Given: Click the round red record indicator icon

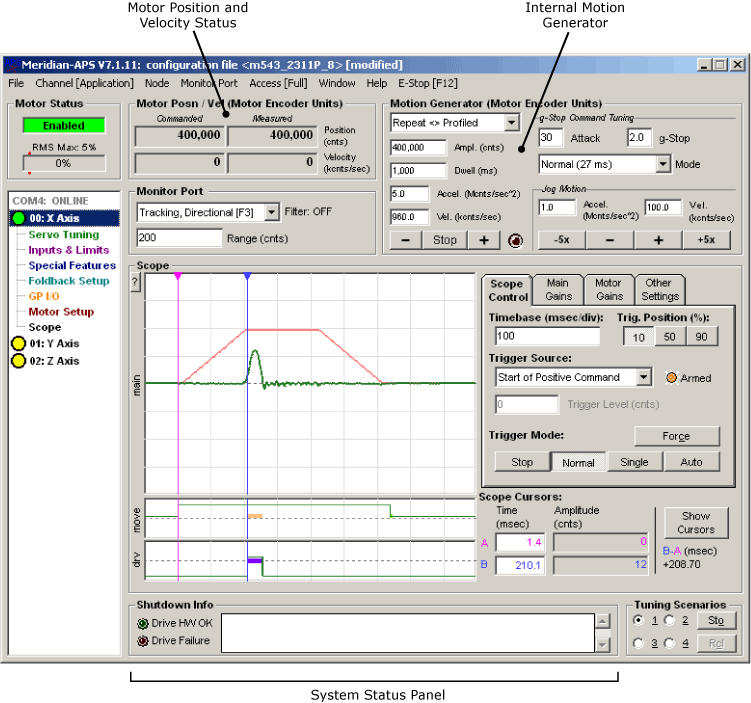Looking at the screenshot, I should pos(515,240).
